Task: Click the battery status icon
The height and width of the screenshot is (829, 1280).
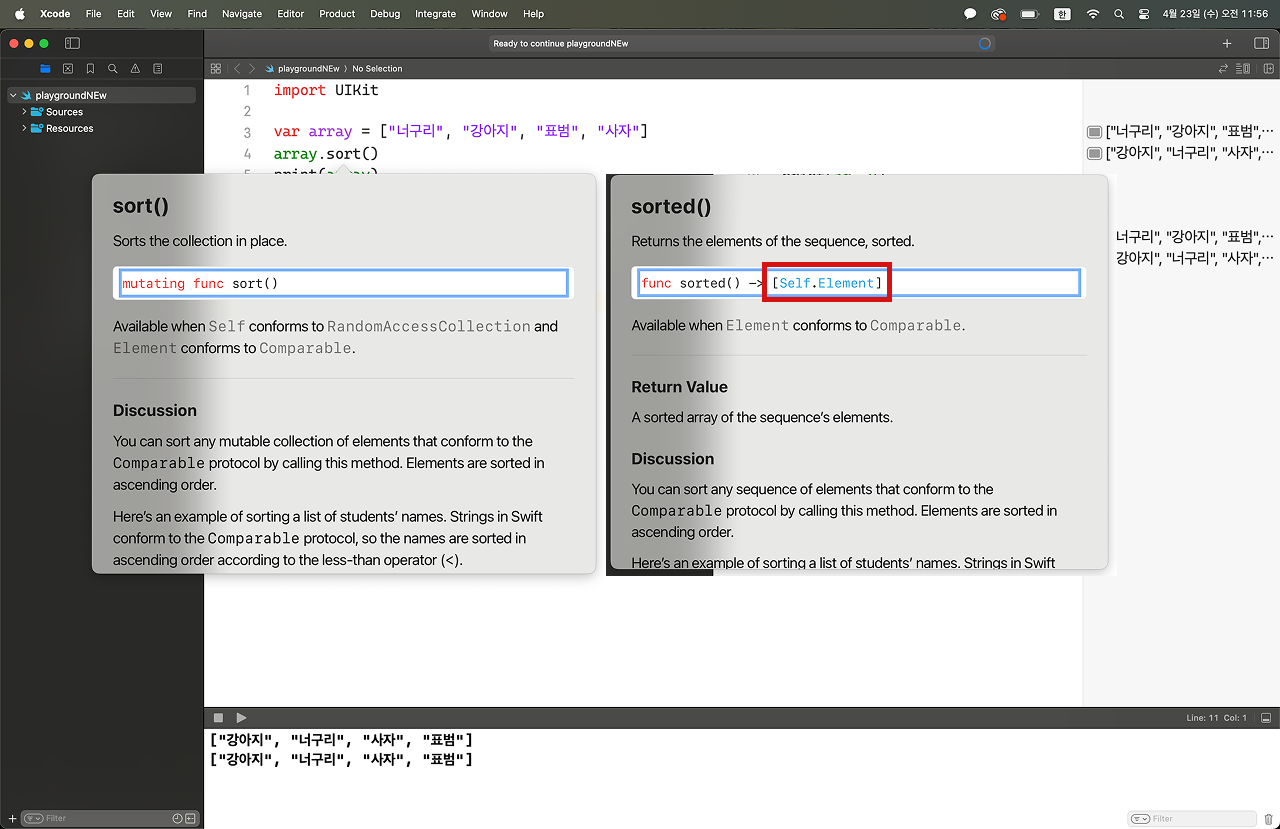Action: point(1029,14)
